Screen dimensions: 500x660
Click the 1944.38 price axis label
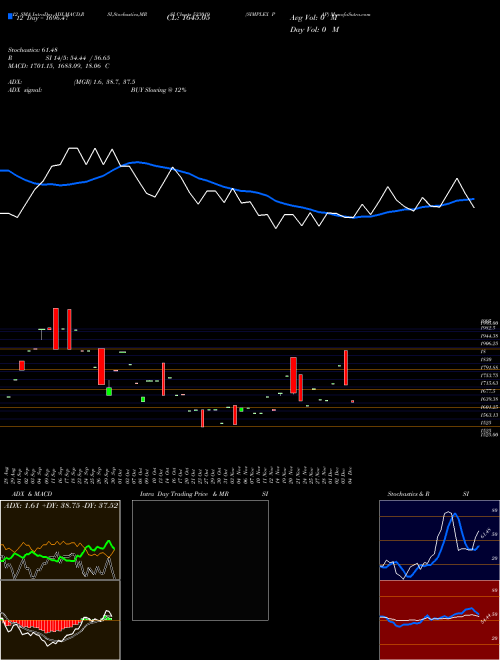pos(489,336)
